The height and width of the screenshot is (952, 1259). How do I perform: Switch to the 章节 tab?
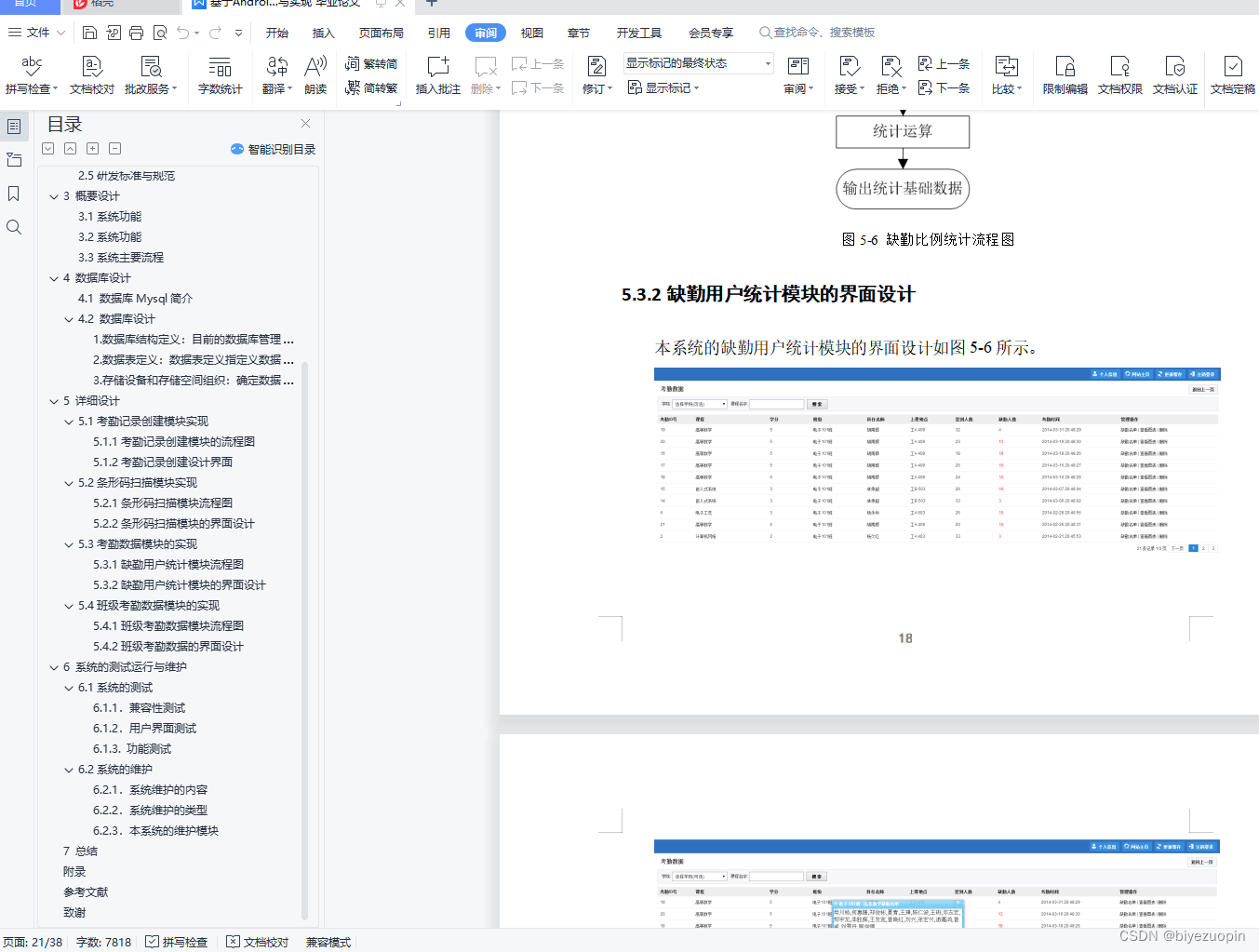tap(579, 33)
